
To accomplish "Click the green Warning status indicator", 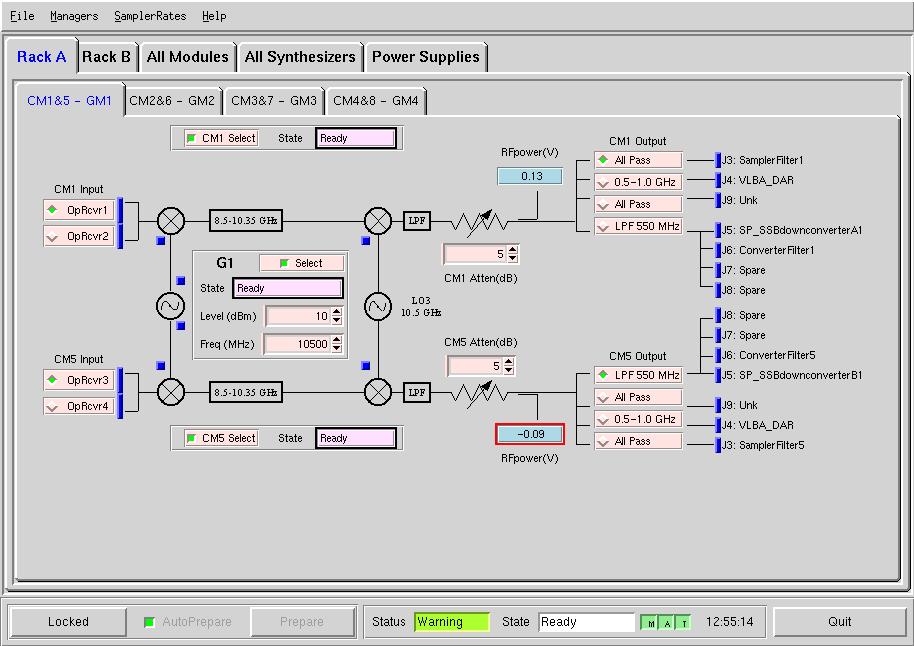I will pos(452,622).
